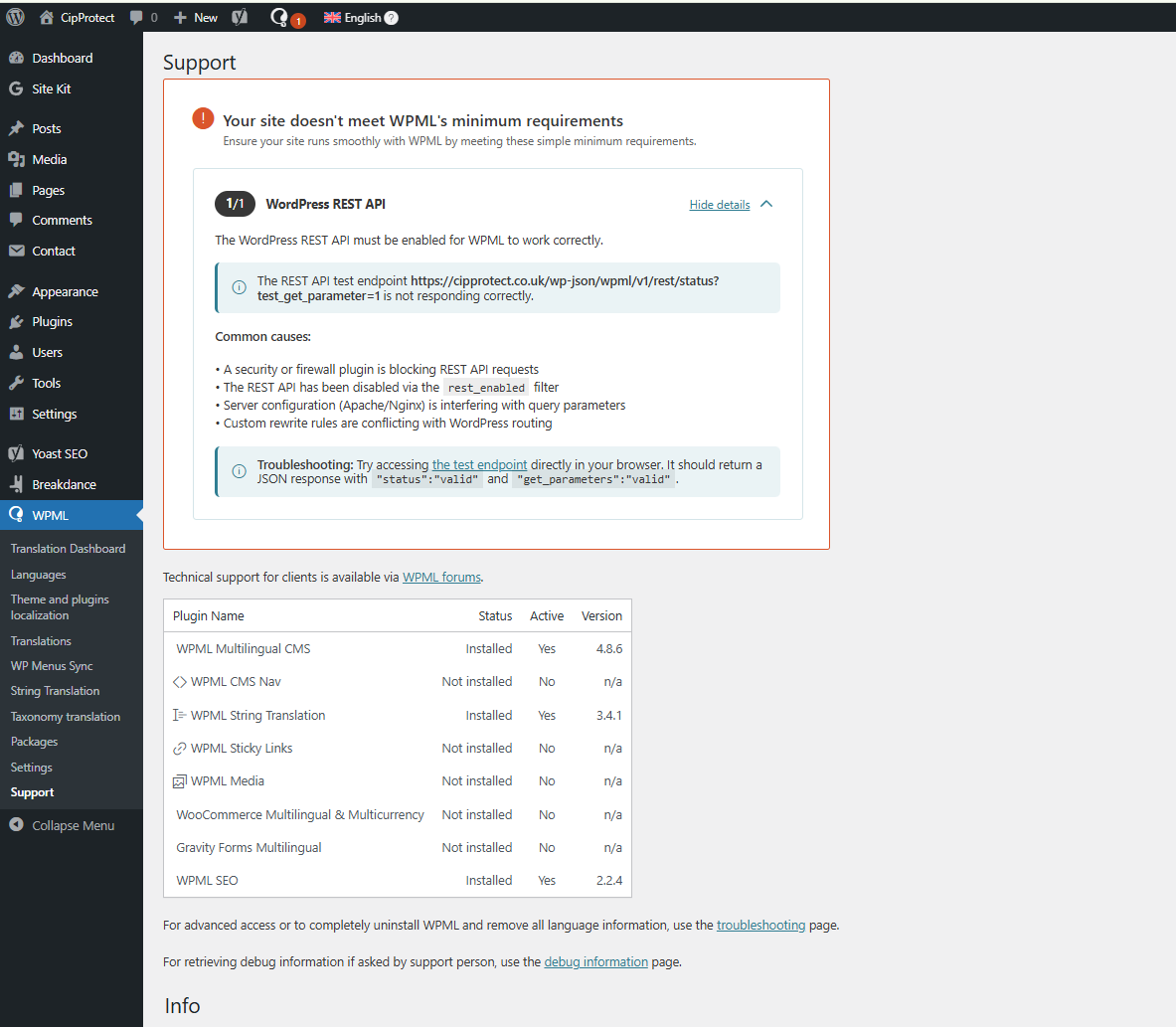This screenshot has width=1176, height=1027.
Task: Open the debug information link
Action: [x=595, y=961]
